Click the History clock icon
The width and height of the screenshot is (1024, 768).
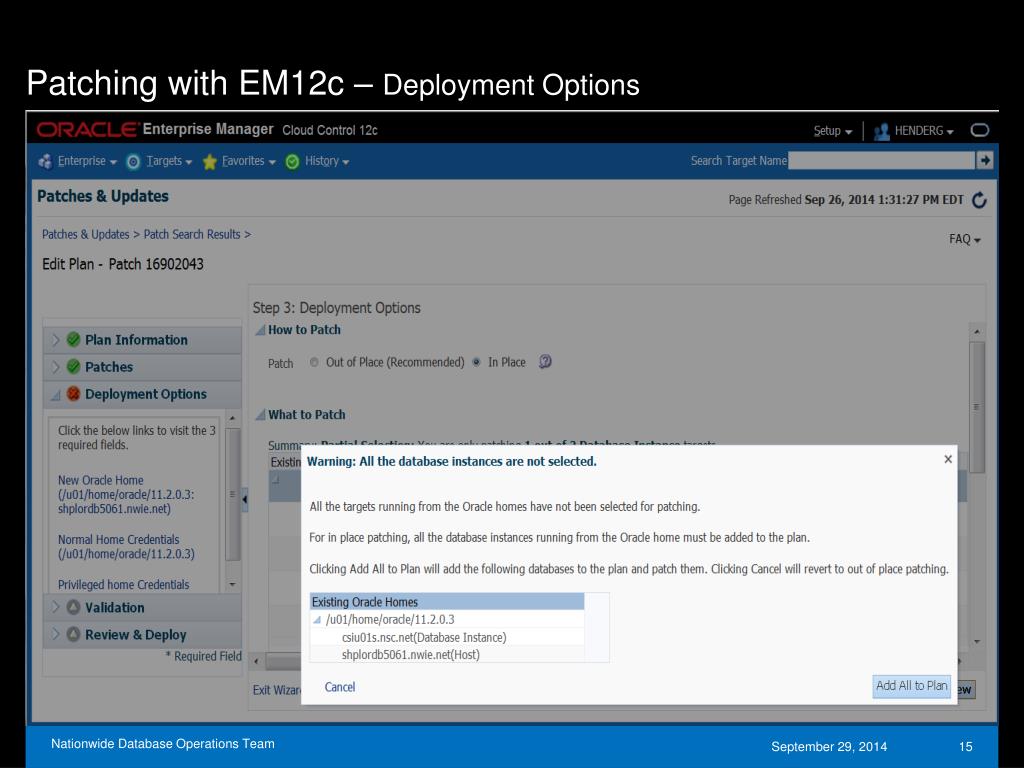coord(293,161)
